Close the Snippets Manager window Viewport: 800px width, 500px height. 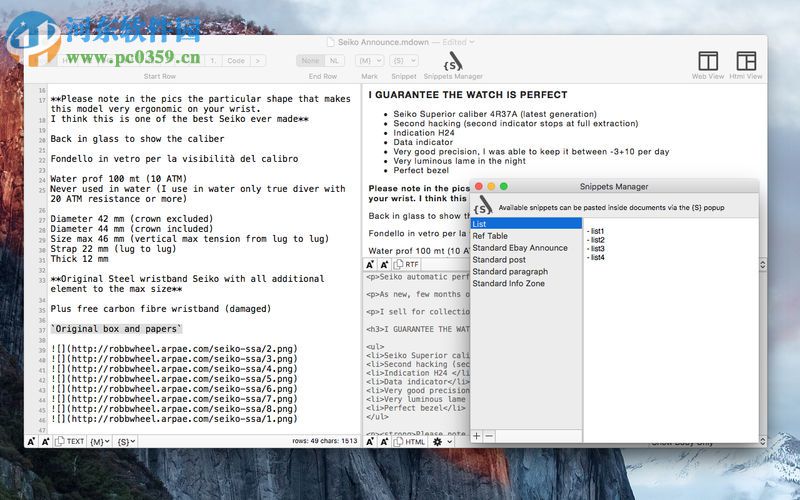[479, 186]
